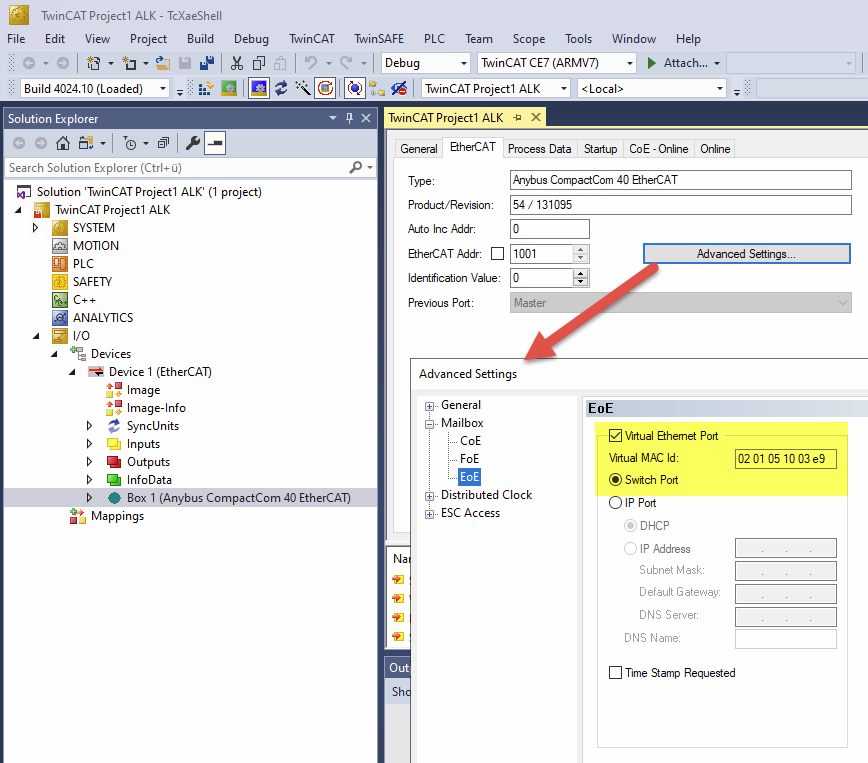
Task: Select the IP Port radio button
Action: 615,503
